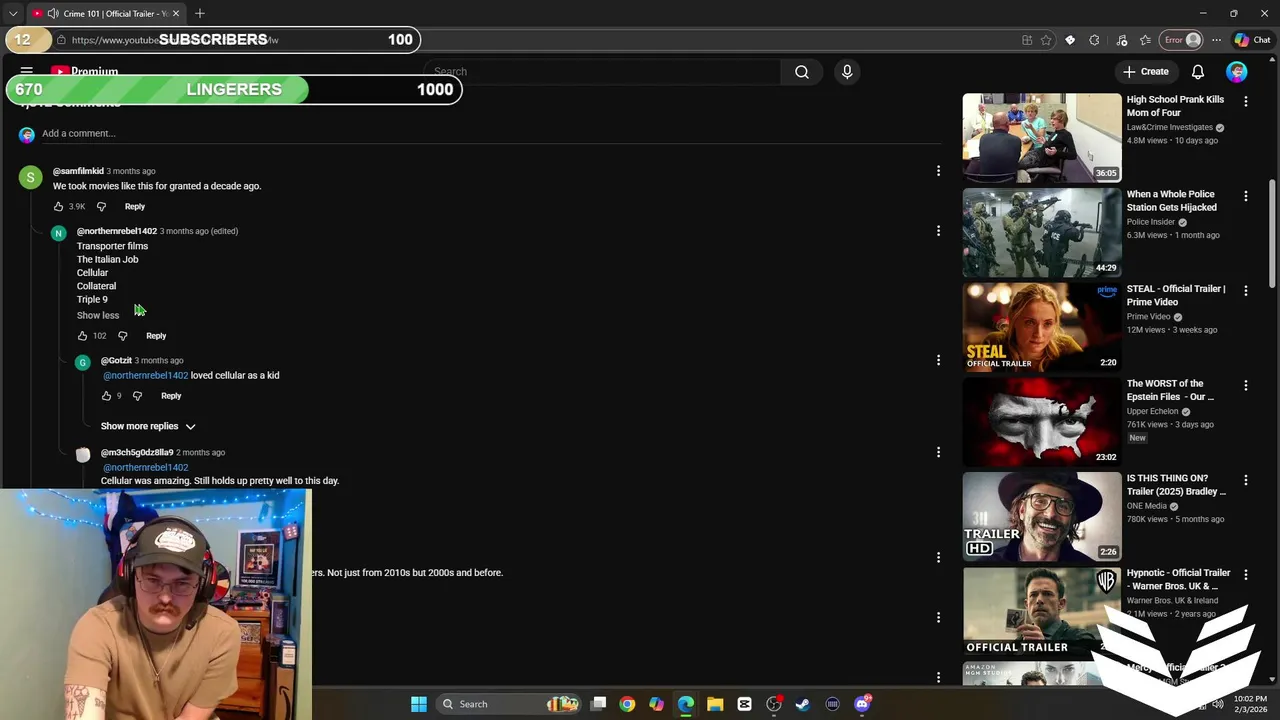Screen dimensions: 1280x720
Task: Open action menu for @northernrebel1402 reply
Action: [938, 231]
